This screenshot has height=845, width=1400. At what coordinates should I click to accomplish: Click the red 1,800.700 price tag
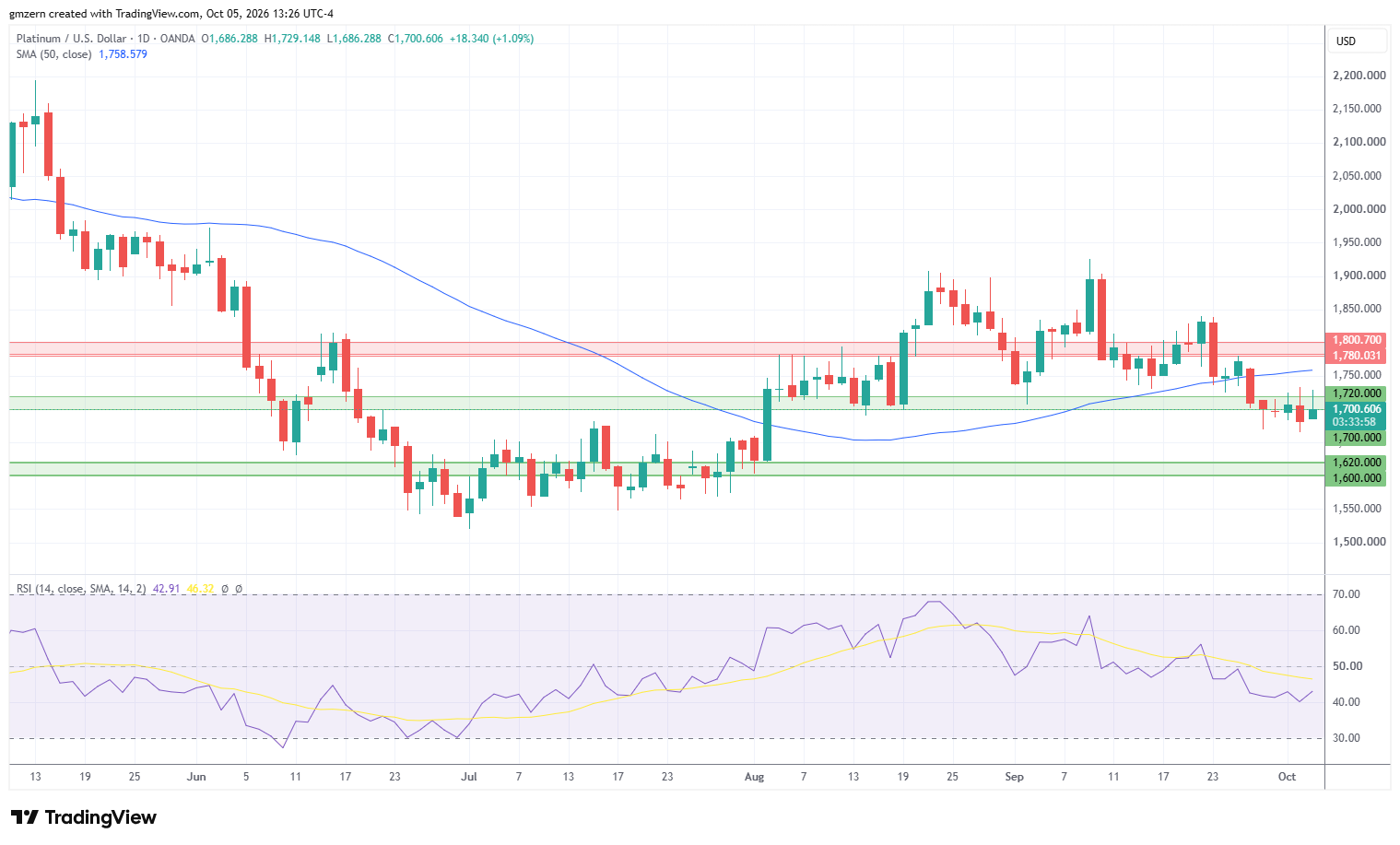(1355, 340)
